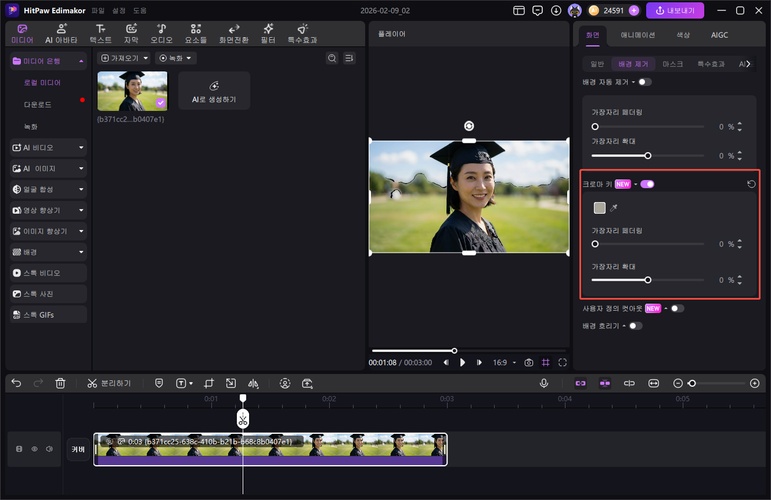Disable the 크로마 키 toggle
The image size is (771, 500).
point(647,184)
